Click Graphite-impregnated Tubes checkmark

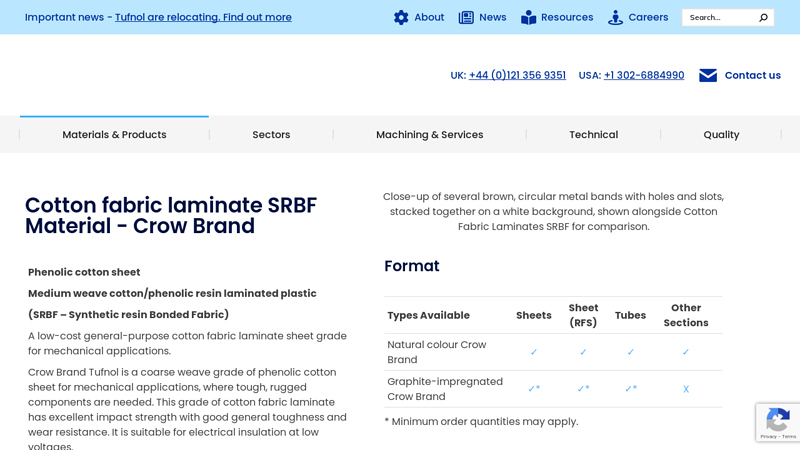pos(631,389)
